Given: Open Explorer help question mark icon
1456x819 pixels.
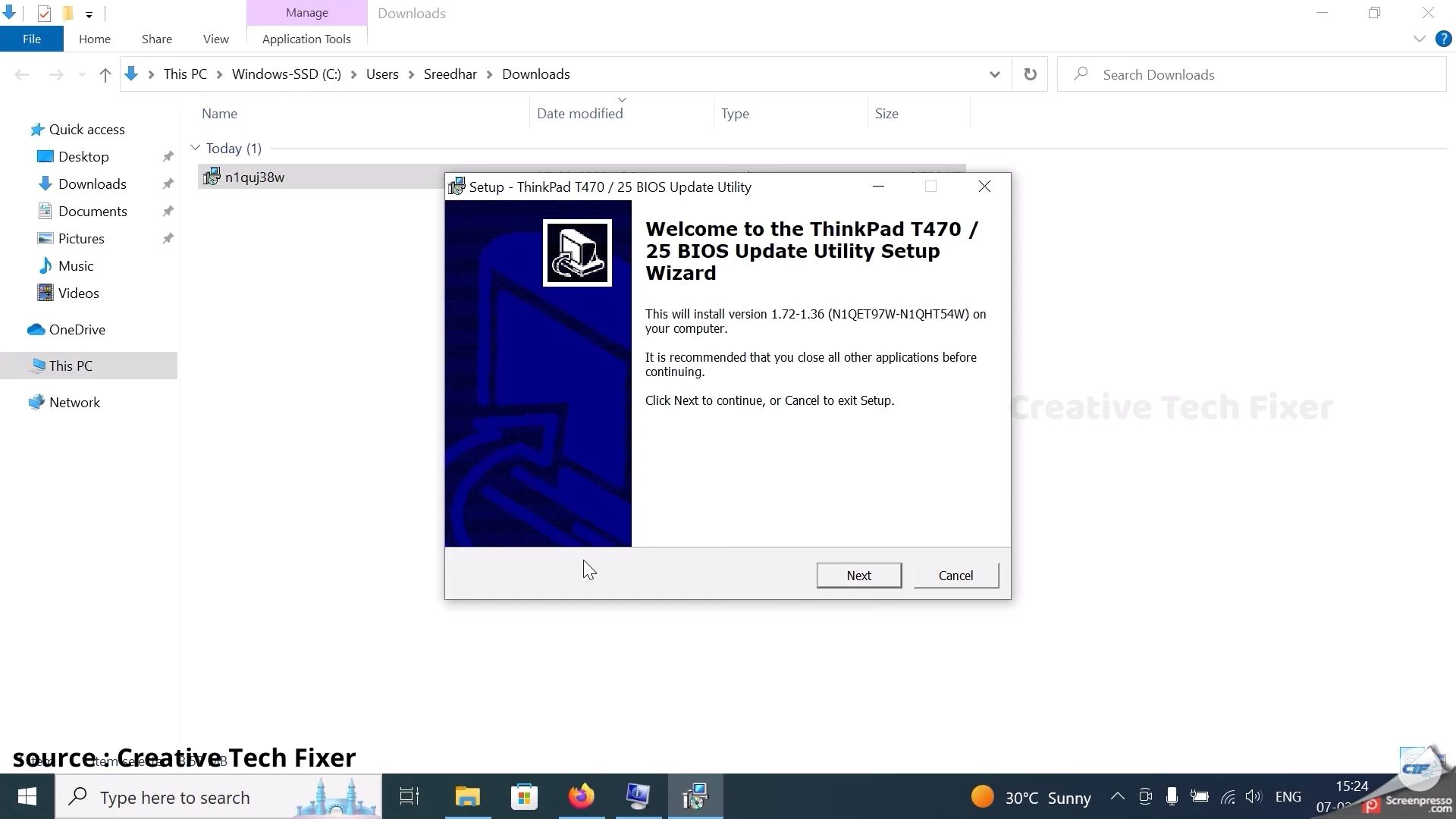Looking at the screenshot, I should point(1443,39).
